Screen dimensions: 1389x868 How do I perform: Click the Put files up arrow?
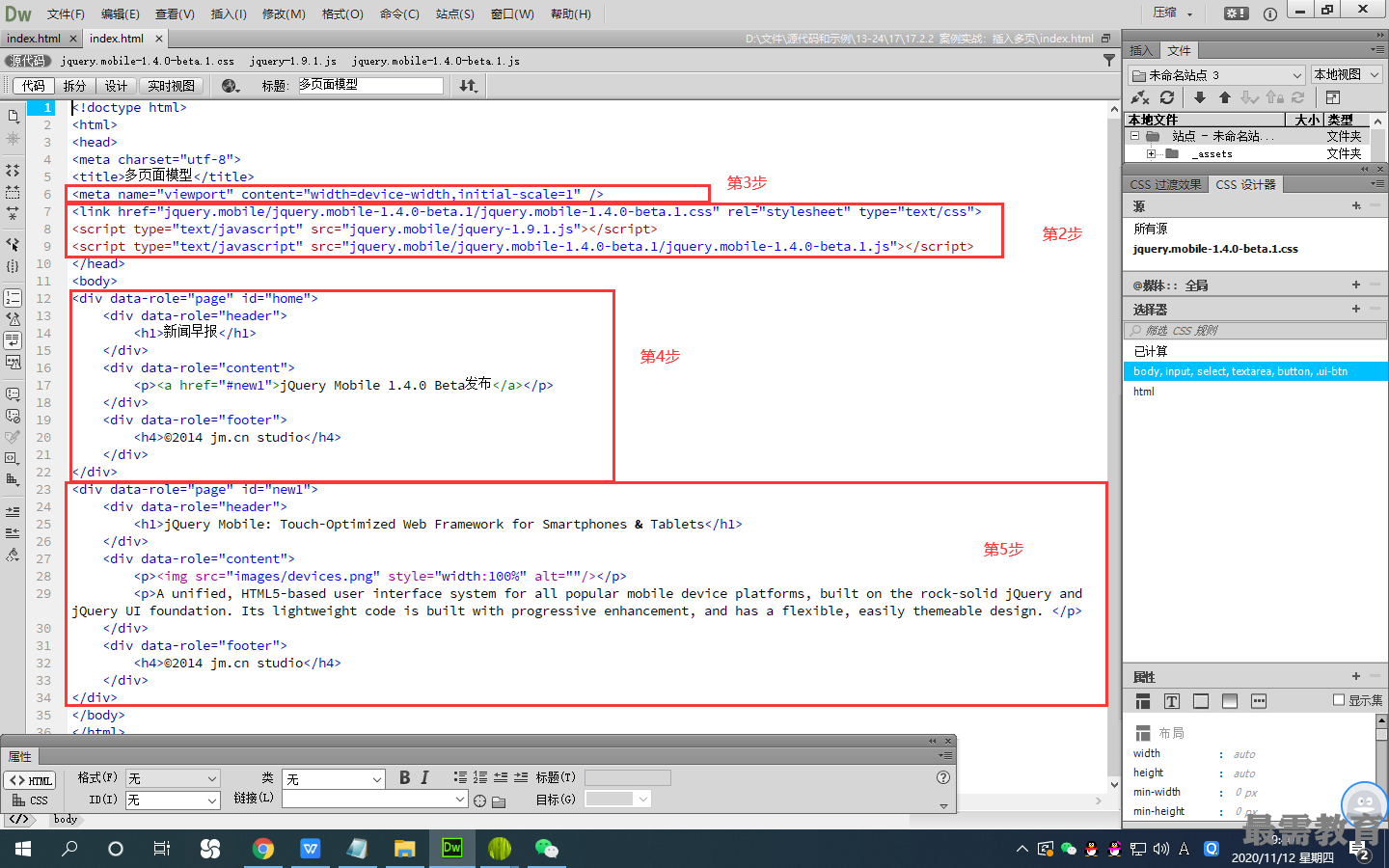pyautogui.click(x=1224, y=97)
